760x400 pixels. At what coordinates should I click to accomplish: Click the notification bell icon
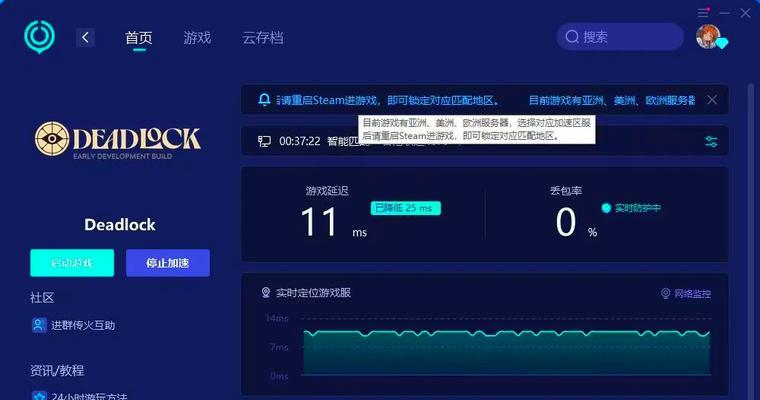click(264, 100)
